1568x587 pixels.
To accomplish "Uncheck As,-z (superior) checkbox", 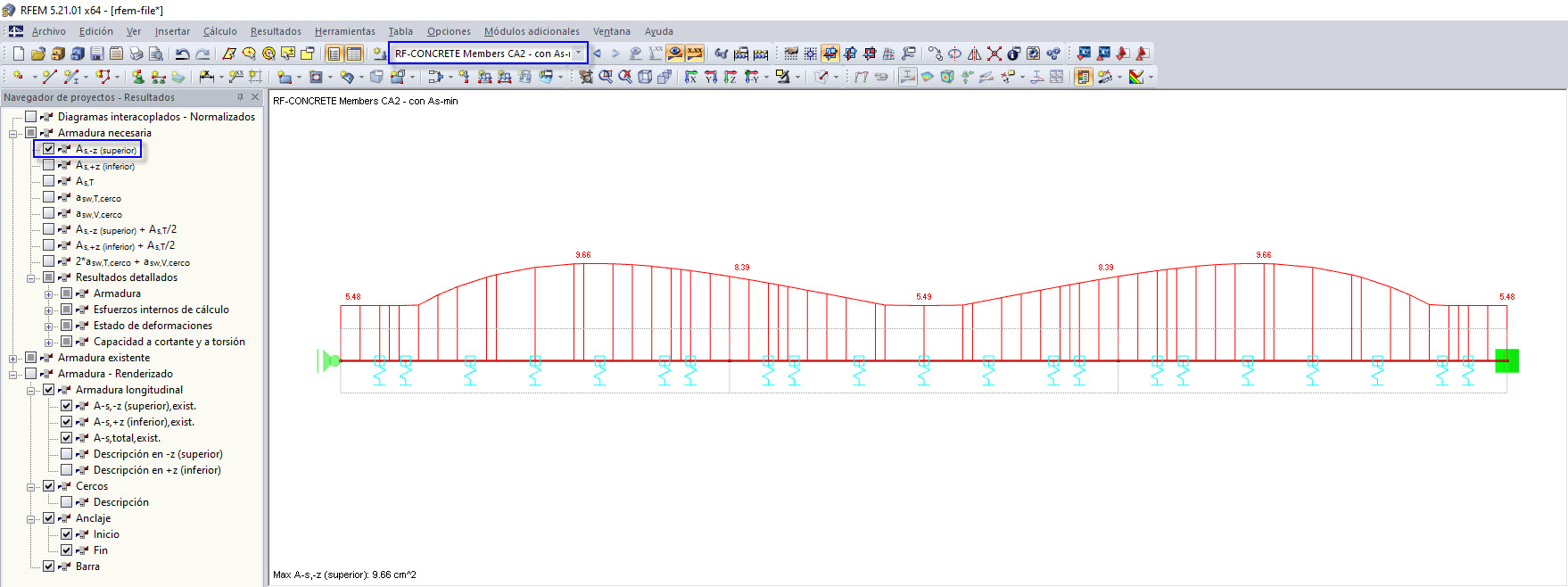I will [x=49, y=149].
